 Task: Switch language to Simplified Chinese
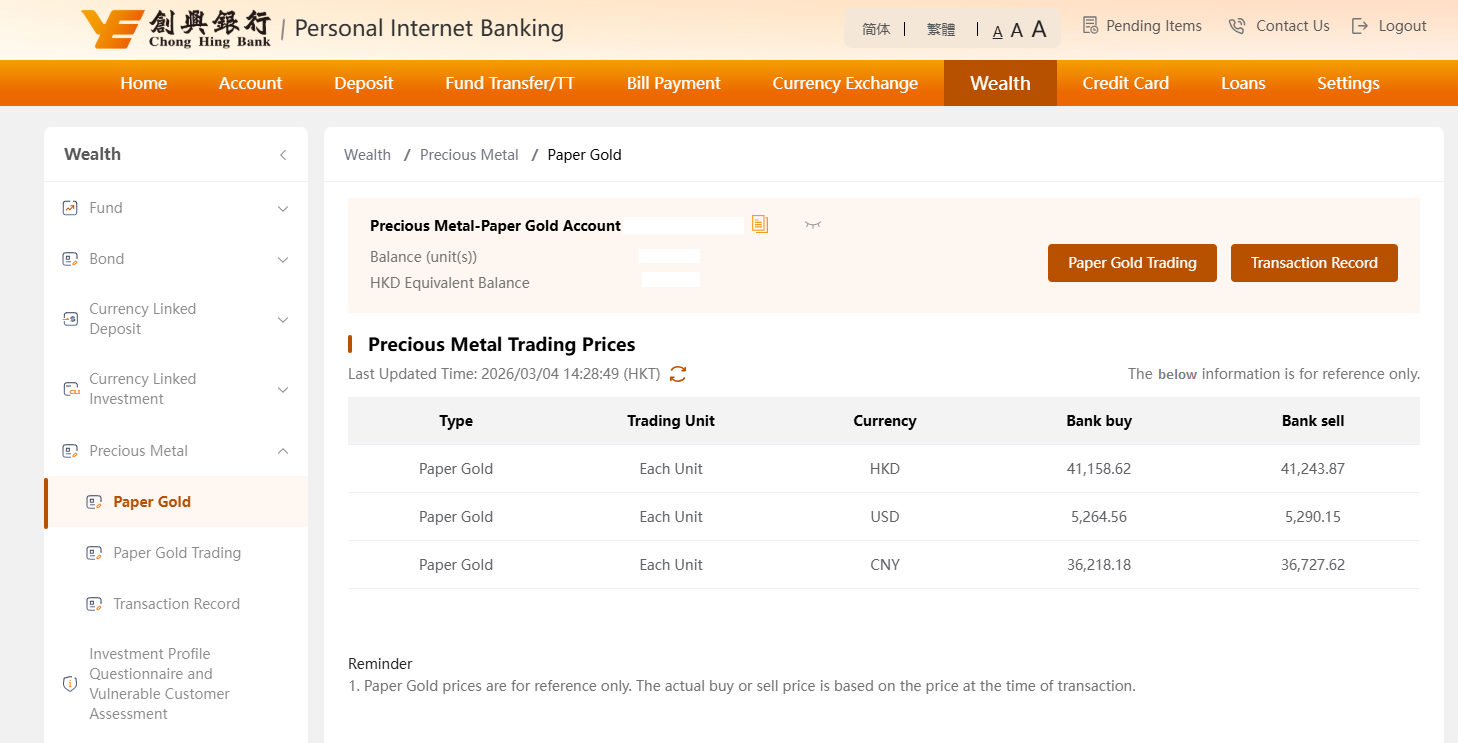click(x=876, y=29)
